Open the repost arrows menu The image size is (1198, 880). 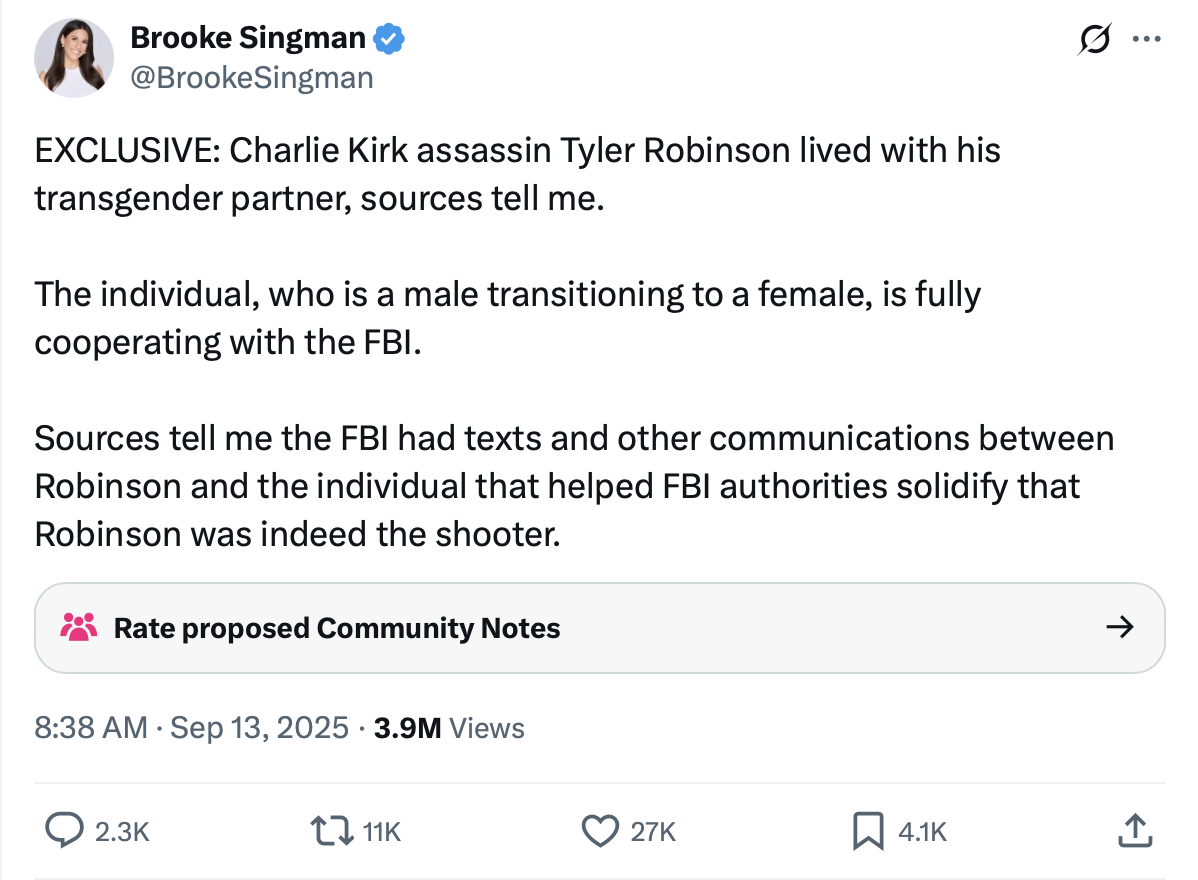(331, 830)
